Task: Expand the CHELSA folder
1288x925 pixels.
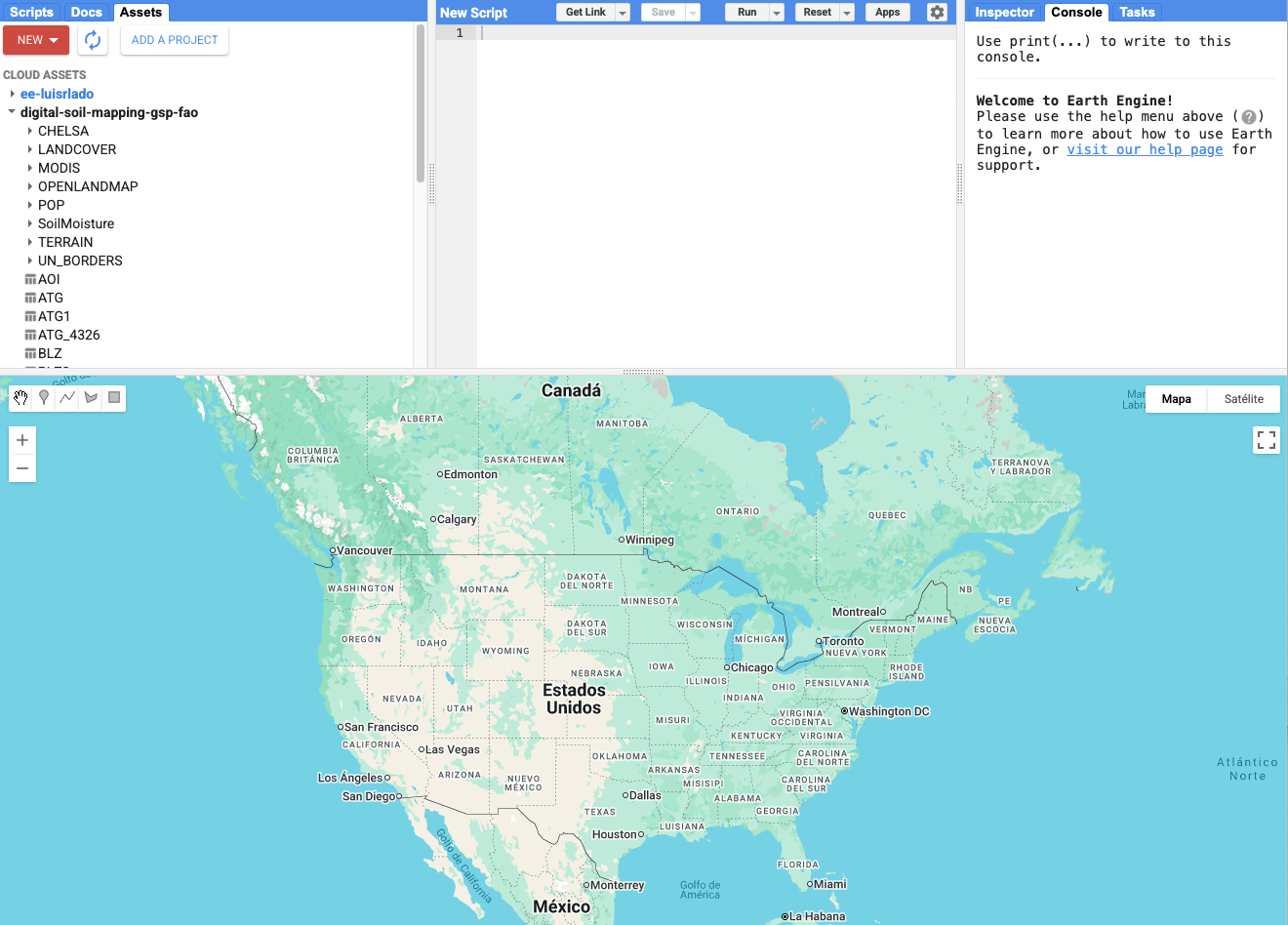Action: point(30,131)
